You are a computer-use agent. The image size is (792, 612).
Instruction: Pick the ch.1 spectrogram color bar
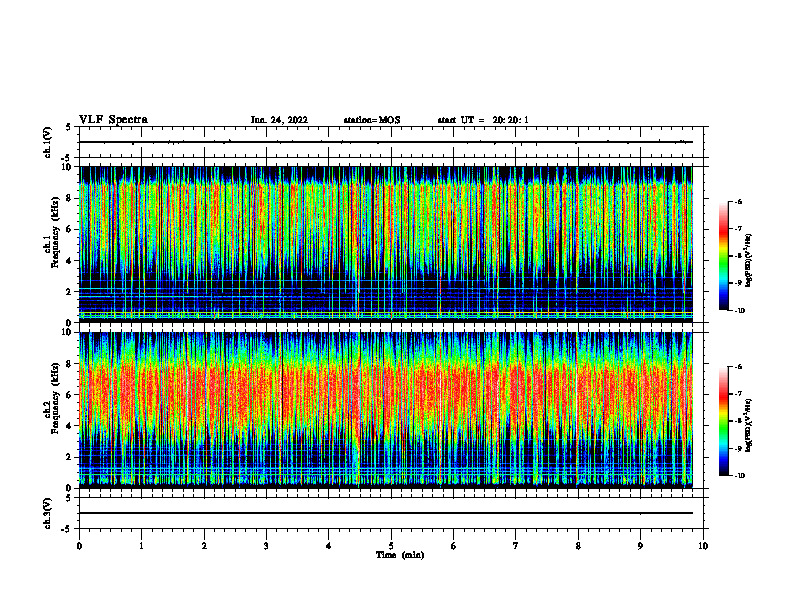pos(723,256)
